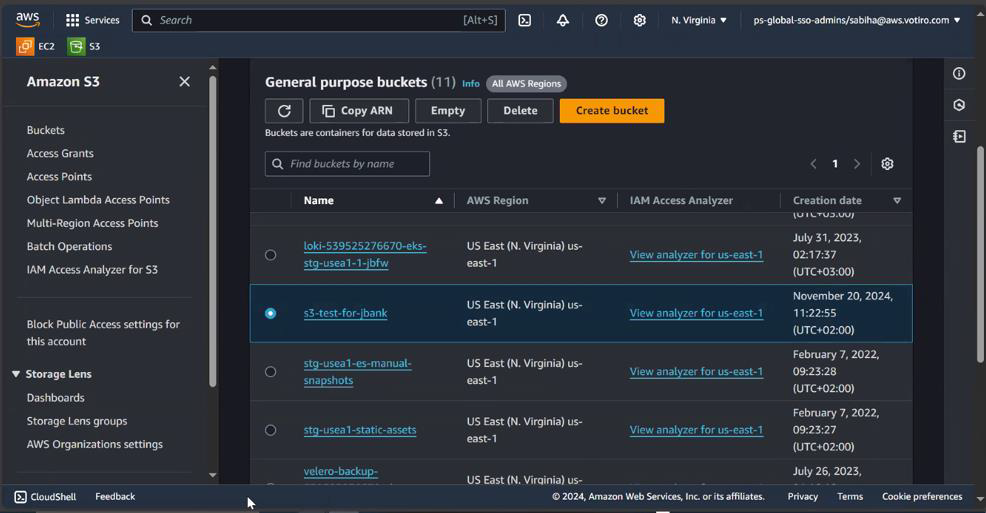Collapse the Storage Lens section
Image resolution: width=986 pixels, height=513 pixels.
pyautogui.click(x=16, y=374)
